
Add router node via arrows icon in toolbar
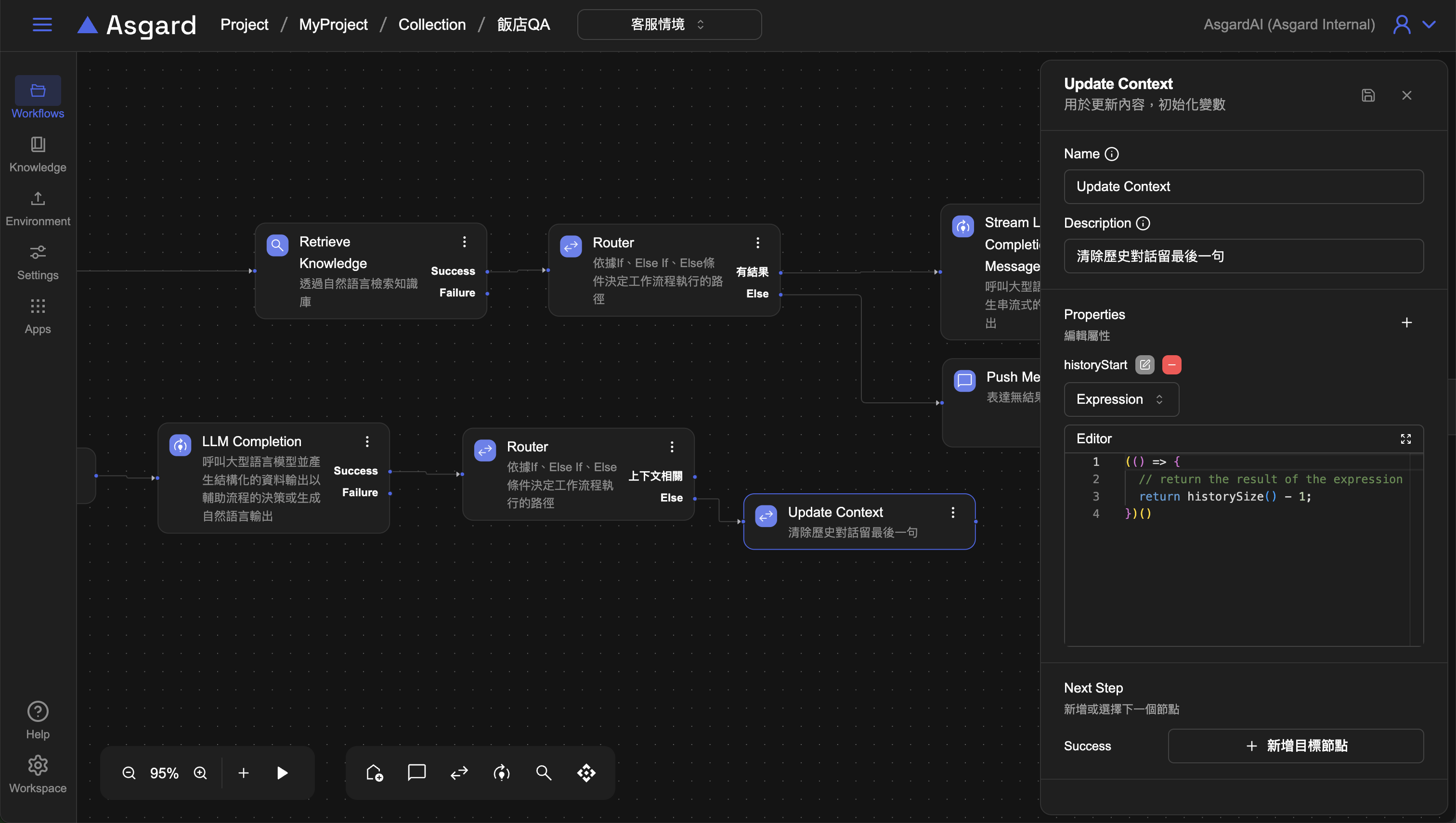[x=459, y=772]
